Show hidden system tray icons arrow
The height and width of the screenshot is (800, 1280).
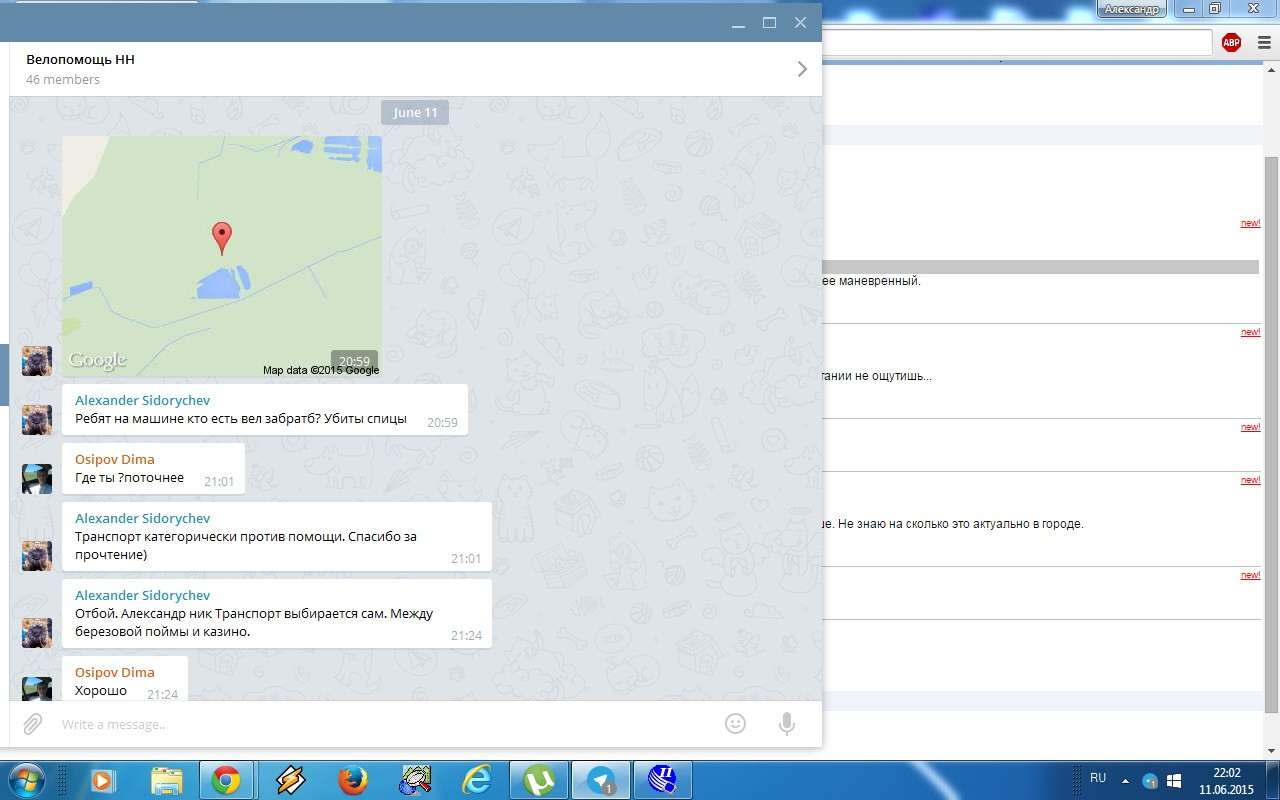click(x=1125, y=780)
